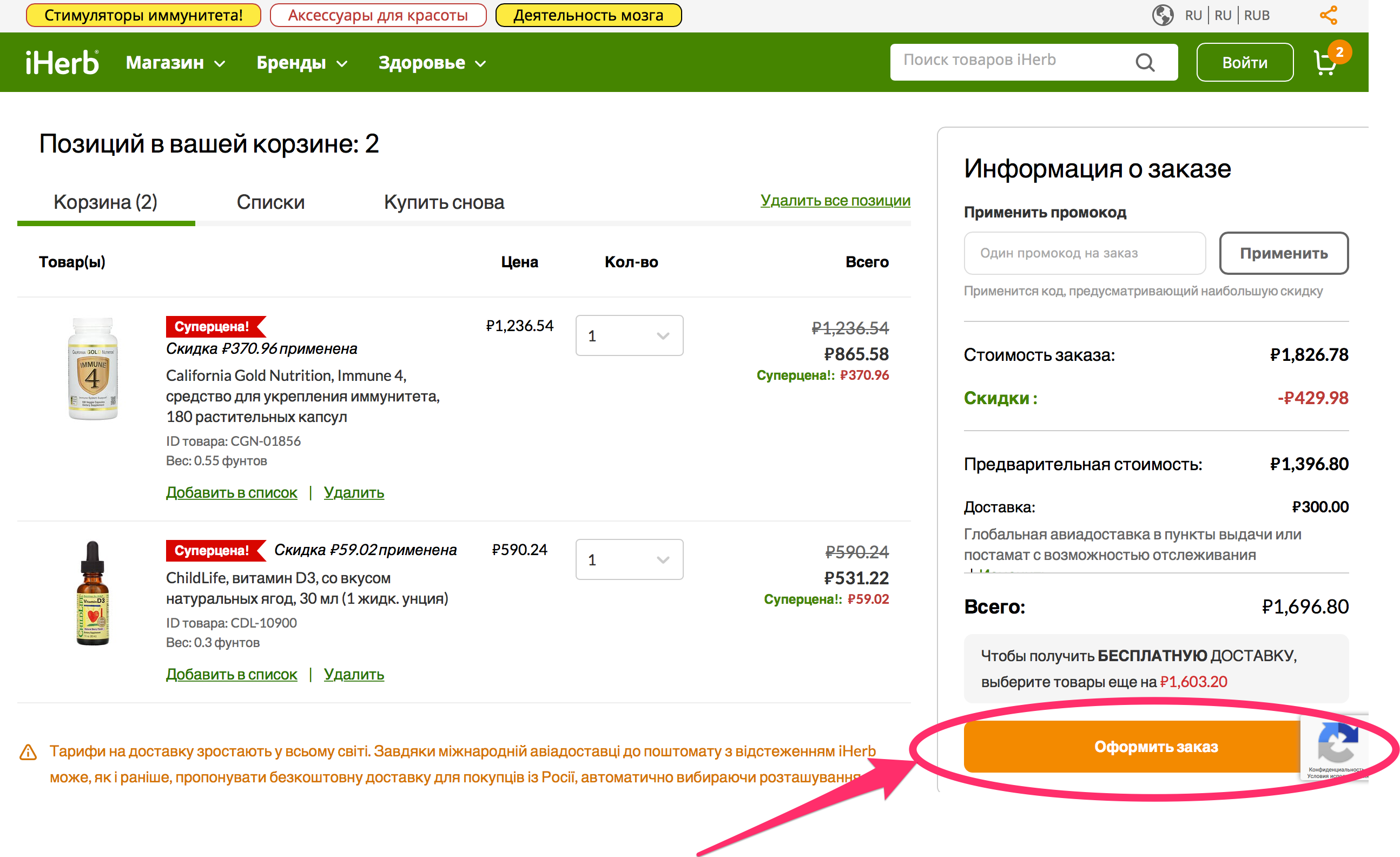Click the iHerb logo
Viewport: 1400px width, 857px height.
click(x=62, y=63)
